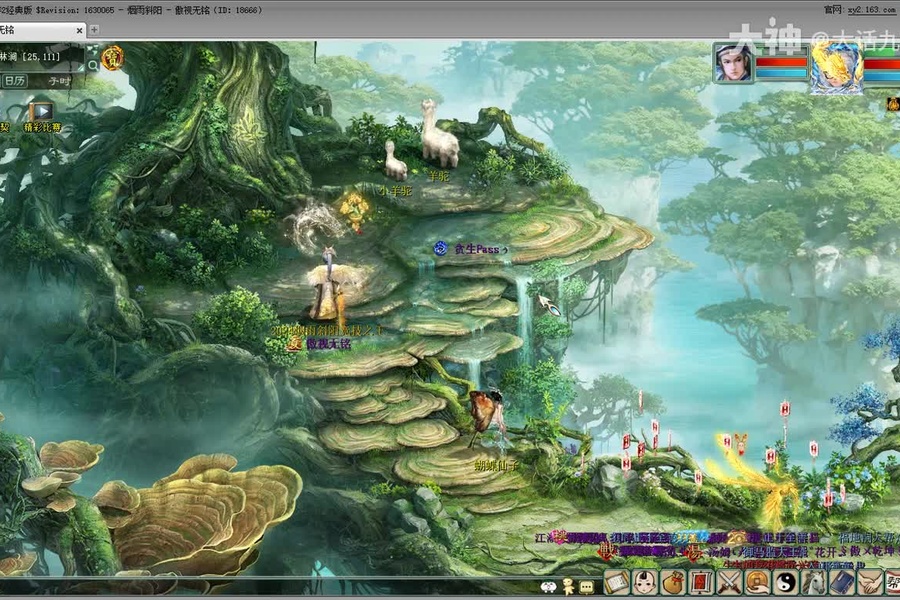This screenshot has height=600, width=900.
Task: Click the 子时 time indicator
Action: coord(59,81)
